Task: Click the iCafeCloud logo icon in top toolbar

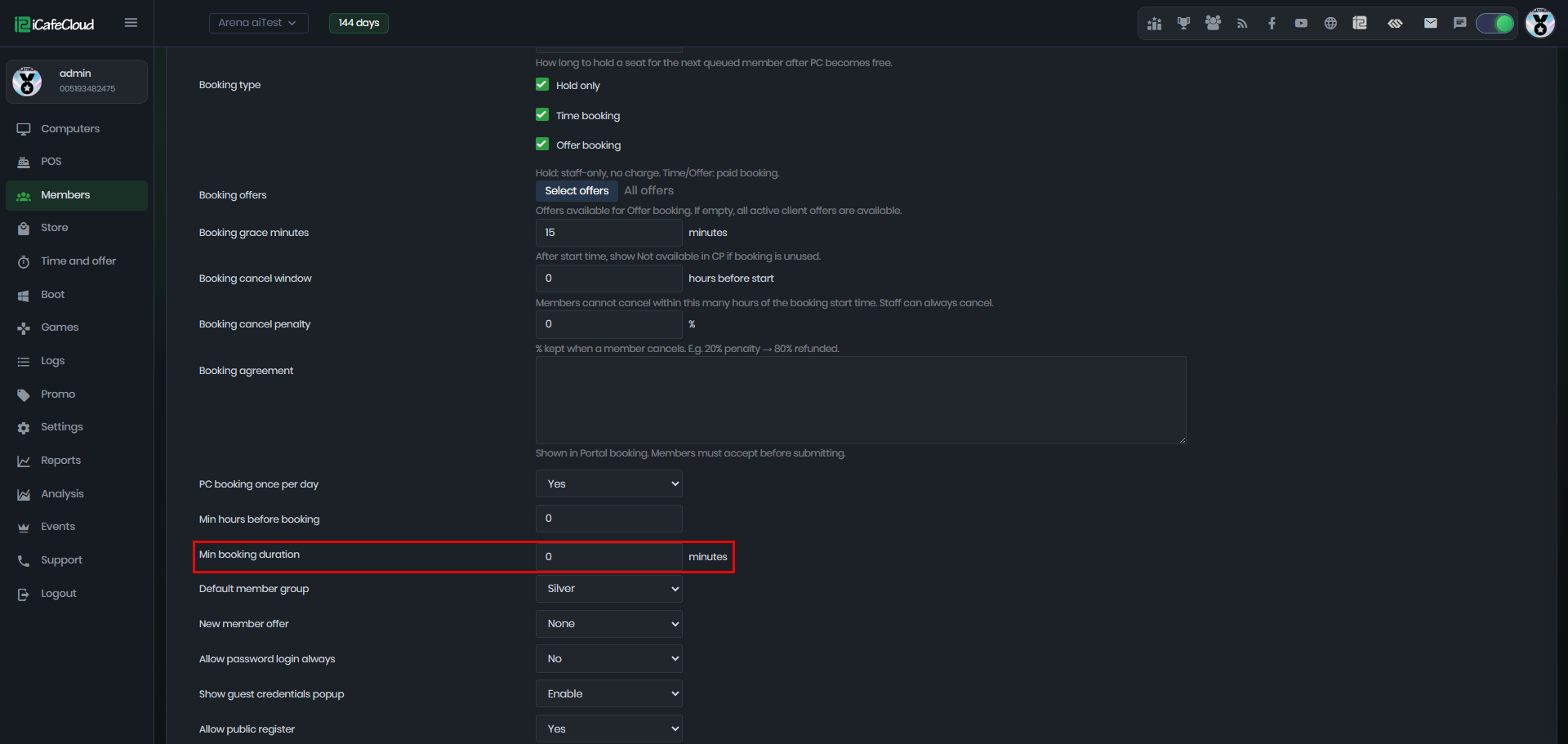Action: [1360, 24]
